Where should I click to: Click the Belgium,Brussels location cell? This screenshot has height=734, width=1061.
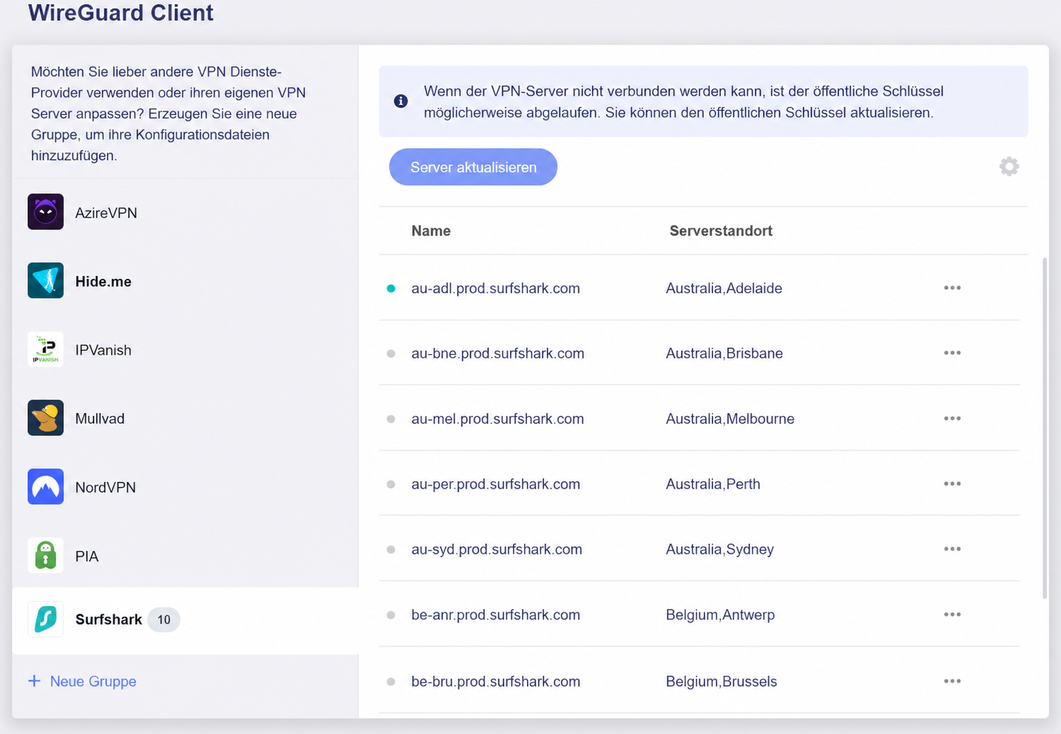click(721, 681)
